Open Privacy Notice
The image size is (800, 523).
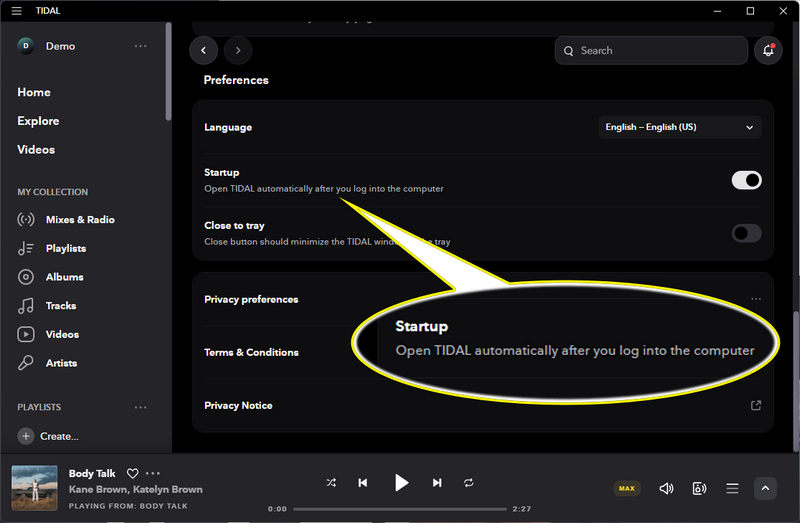tap(238, 405)
